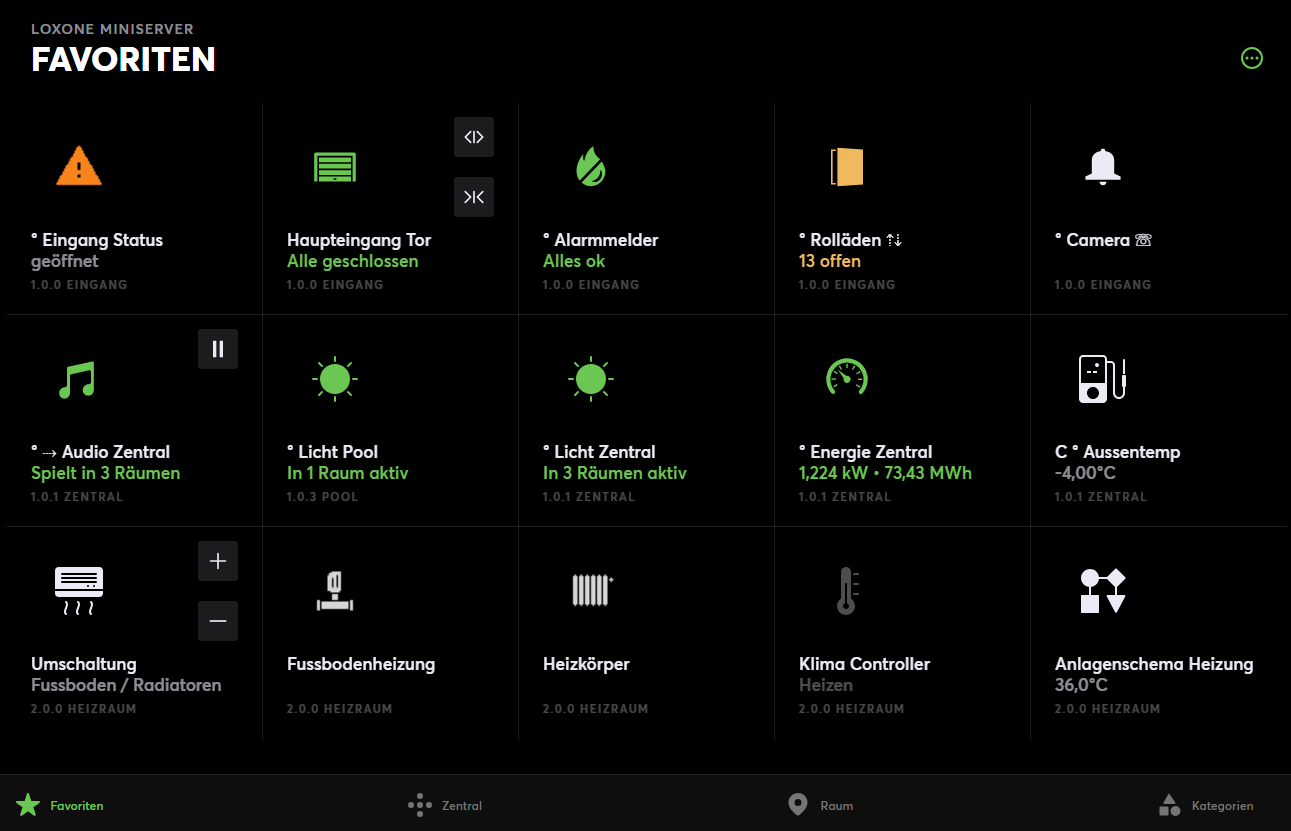
Task: Toggle the Licht Pool sun icon
Action: coord(334,378)
